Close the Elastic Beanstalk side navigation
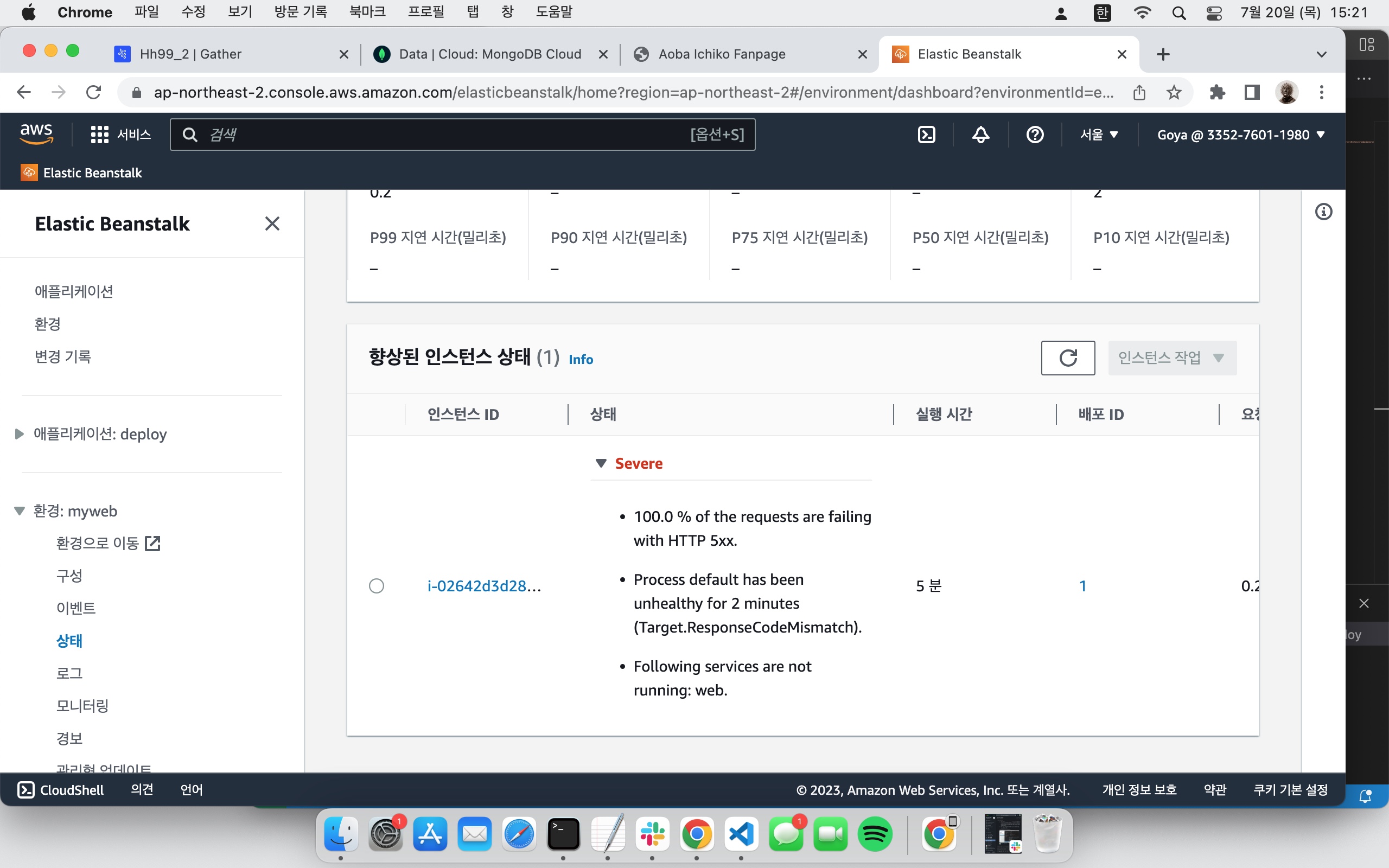Image resolution: width=1389 pixels, height=868 pixels. pyautogui.click(x=272, y=224)
